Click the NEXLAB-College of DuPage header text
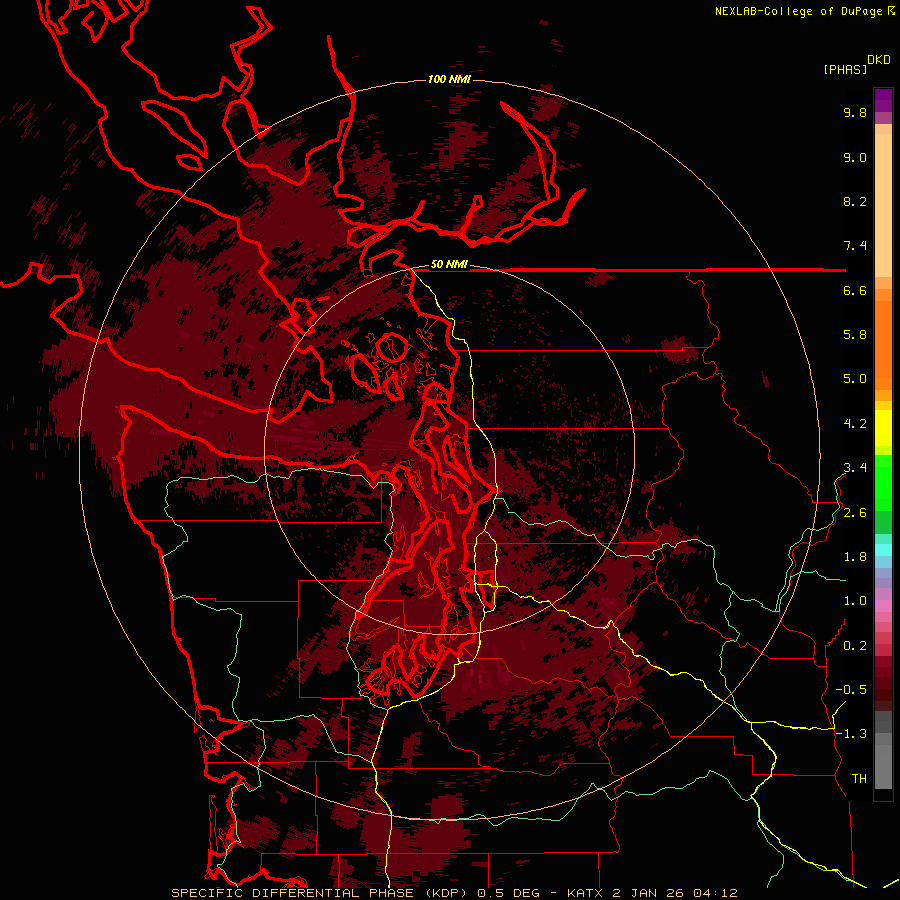This screenshot has height=900, width=900. [798, 11]
